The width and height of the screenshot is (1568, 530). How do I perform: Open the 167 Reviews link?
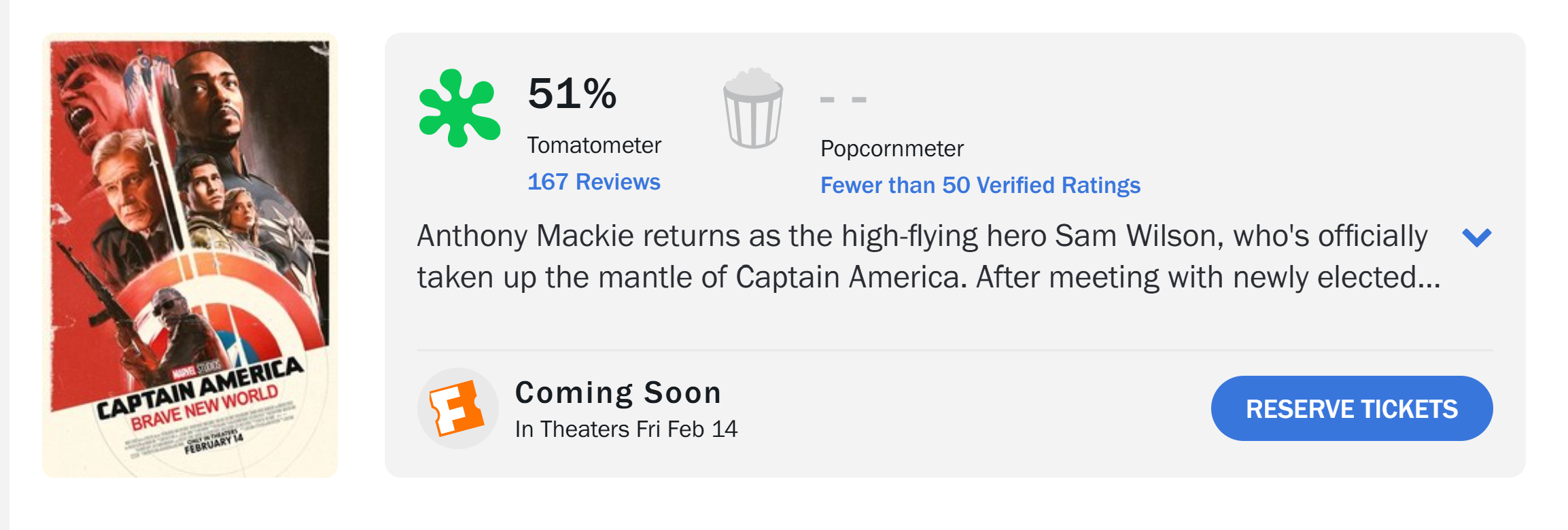[593, 182]
